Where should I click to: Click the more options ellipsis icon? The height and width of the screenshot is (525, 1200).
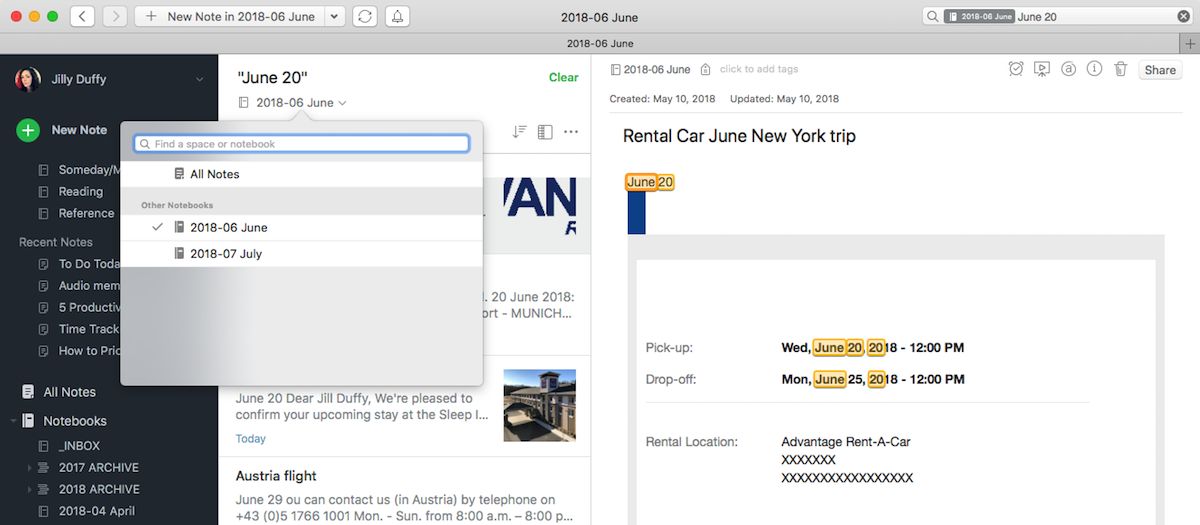click(571, 132)
